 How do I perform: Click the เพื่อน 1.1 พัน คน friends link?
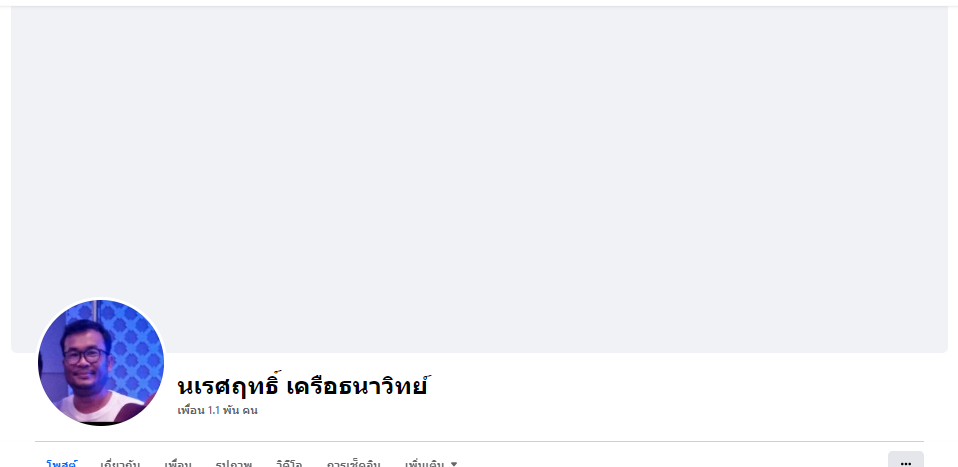point(218,411)
